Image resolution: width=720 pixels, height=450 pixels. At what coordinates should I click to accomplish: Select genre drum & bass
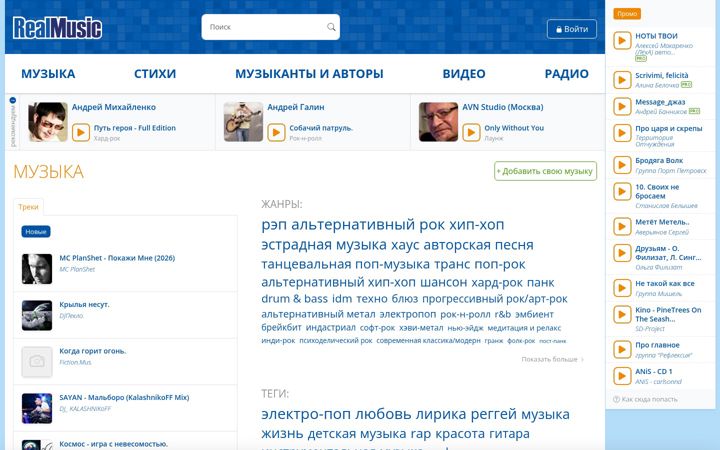tap(294, 298)
